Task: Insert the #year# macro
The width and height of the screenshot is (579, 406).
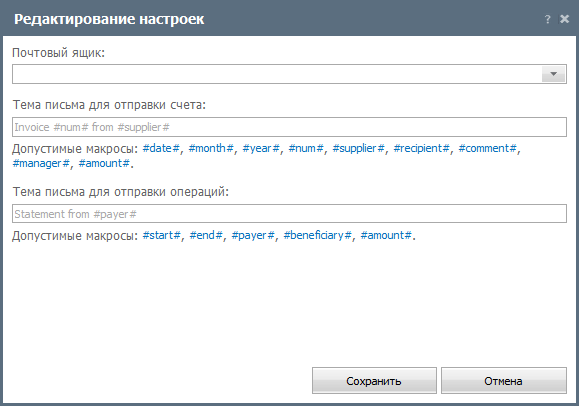Action: (261, 148)
